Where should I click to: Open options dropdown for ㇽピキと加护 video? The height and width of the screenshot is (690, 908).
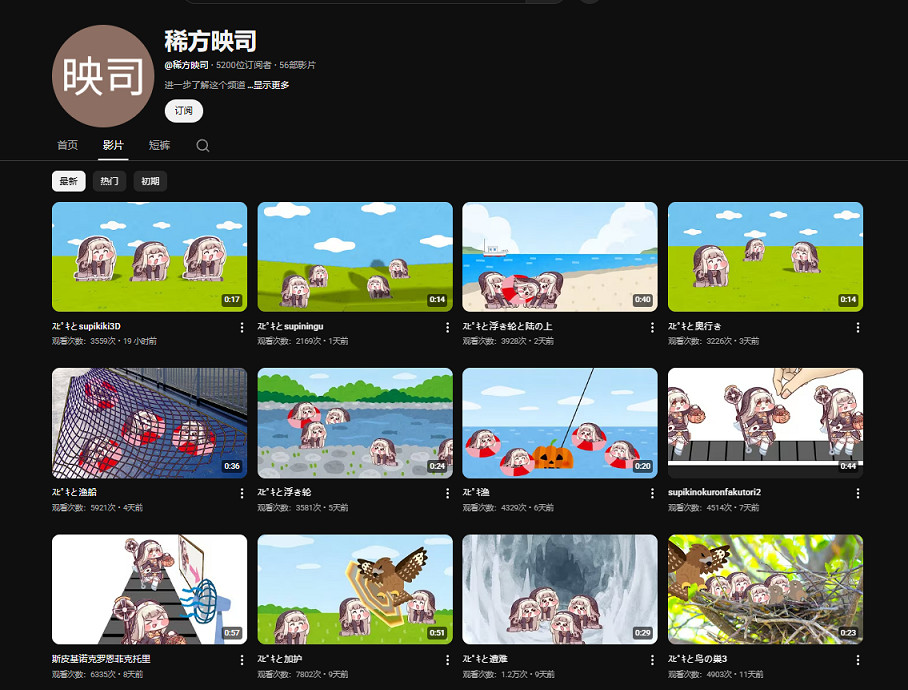click(446, 660)
